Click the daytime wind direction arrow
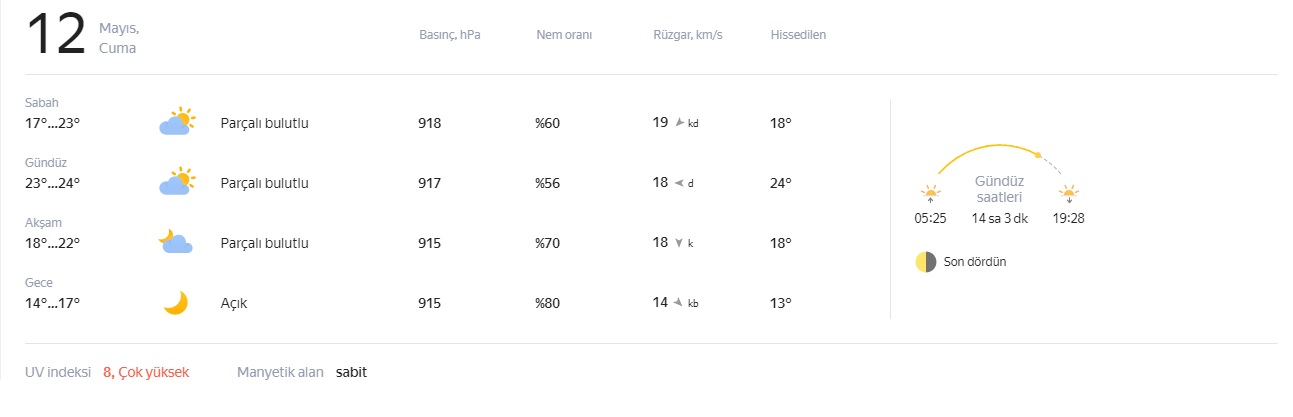The width and height of the screenshot is (1293, 417). tap(679, 183)
